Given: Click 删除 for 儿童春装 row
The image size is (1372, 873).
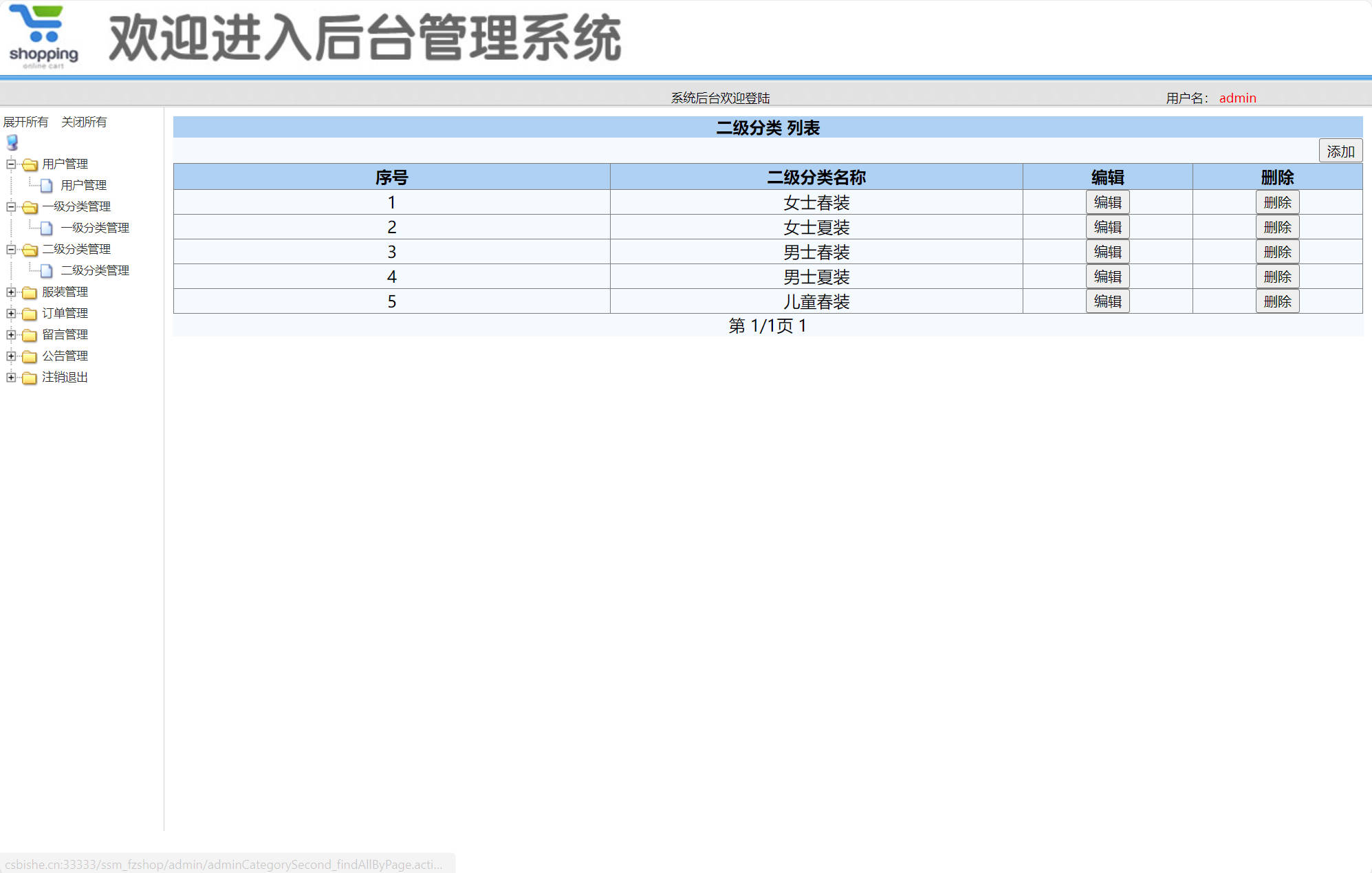Looking at the screenshot, I should pos(1277,301).
